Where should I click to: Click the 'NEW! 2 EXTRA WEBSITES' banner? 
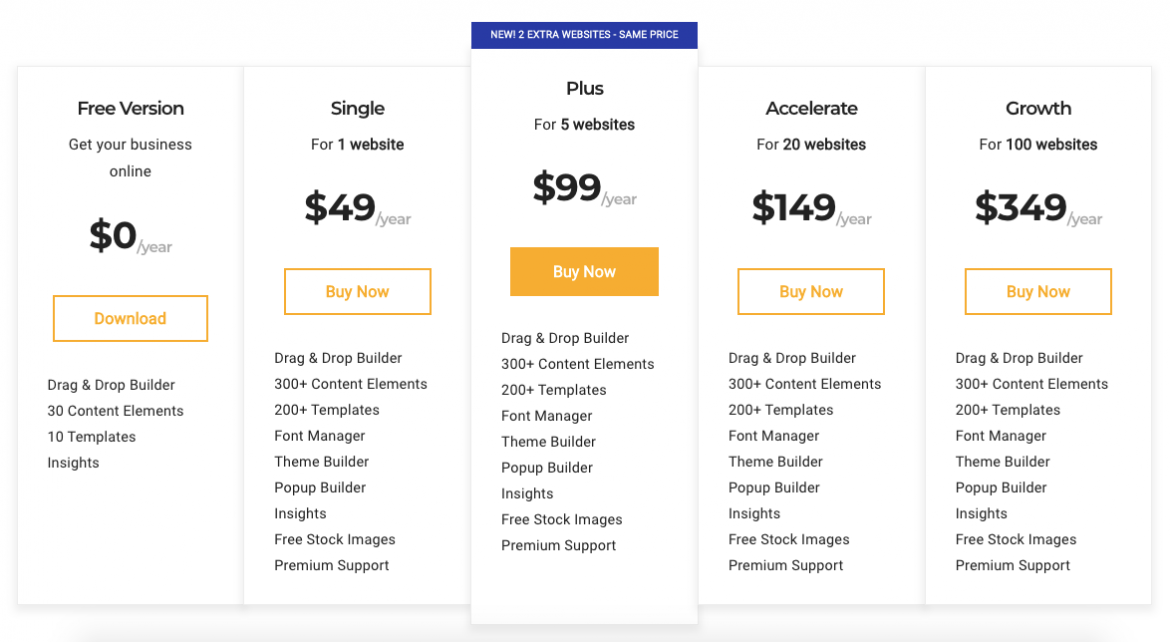[584, 34]
